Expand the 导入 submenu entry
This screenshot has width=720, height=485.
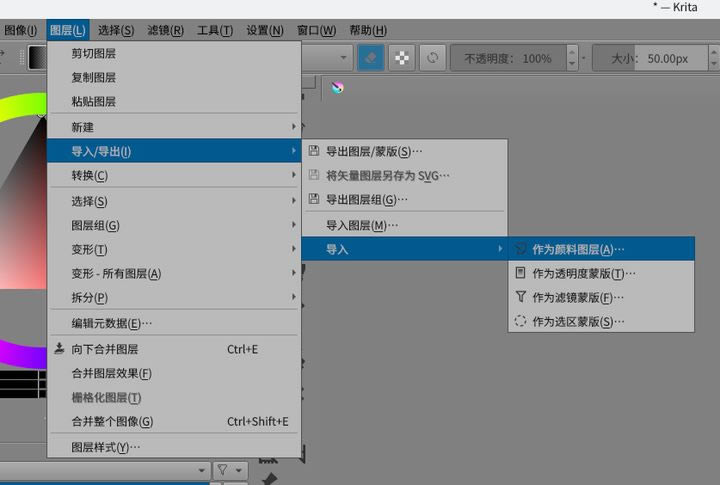click(405, 249)
